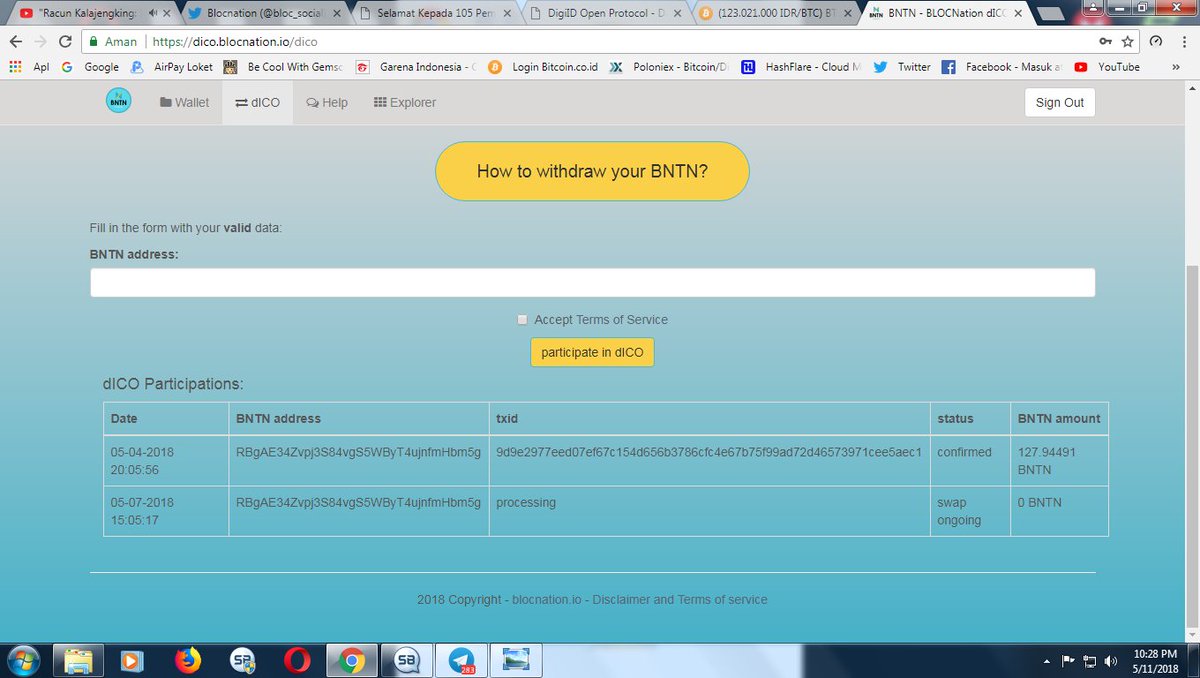Check the Accept Terms of Service box

522,320
